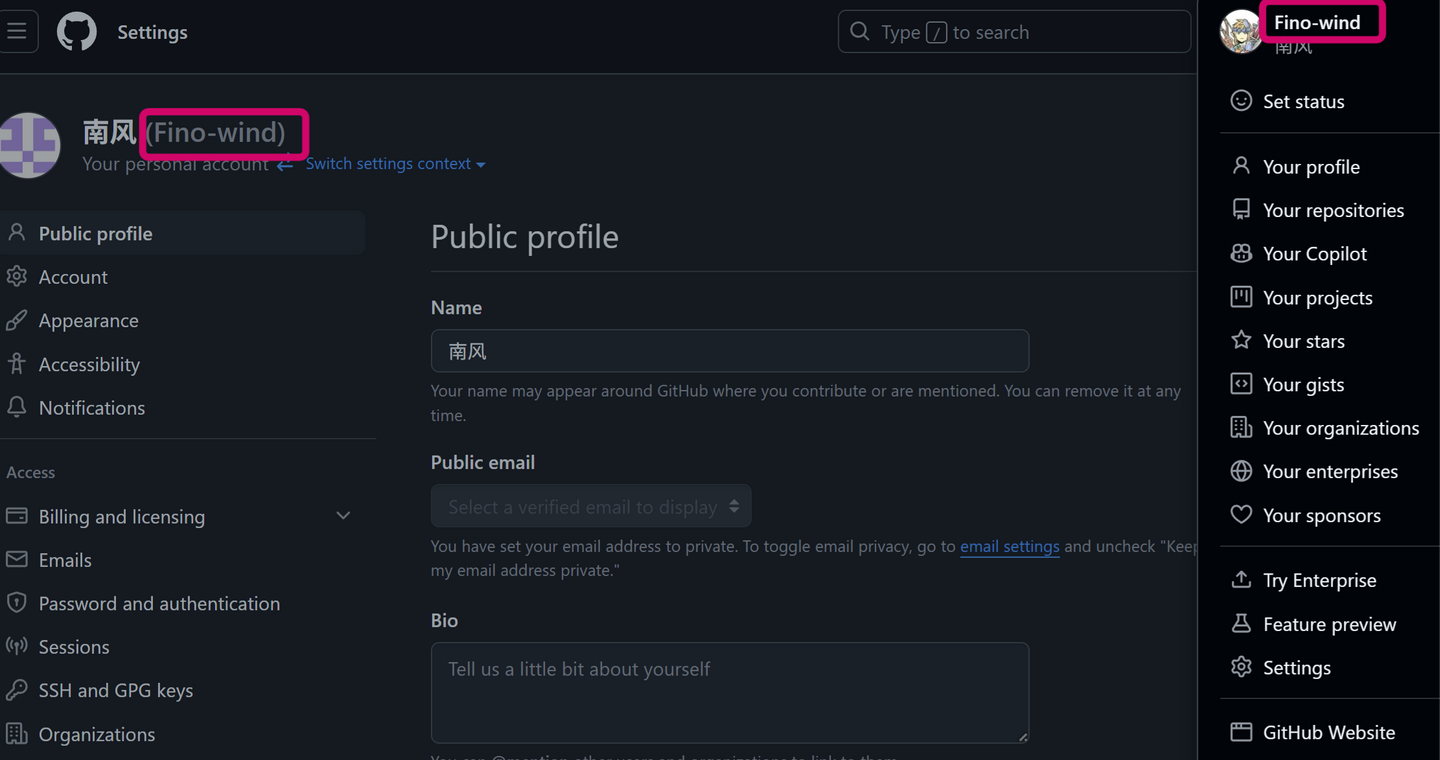Focus the Type / to search box
The height and width of the screenshot is (760, 1440).
(x=1014, y=32)
